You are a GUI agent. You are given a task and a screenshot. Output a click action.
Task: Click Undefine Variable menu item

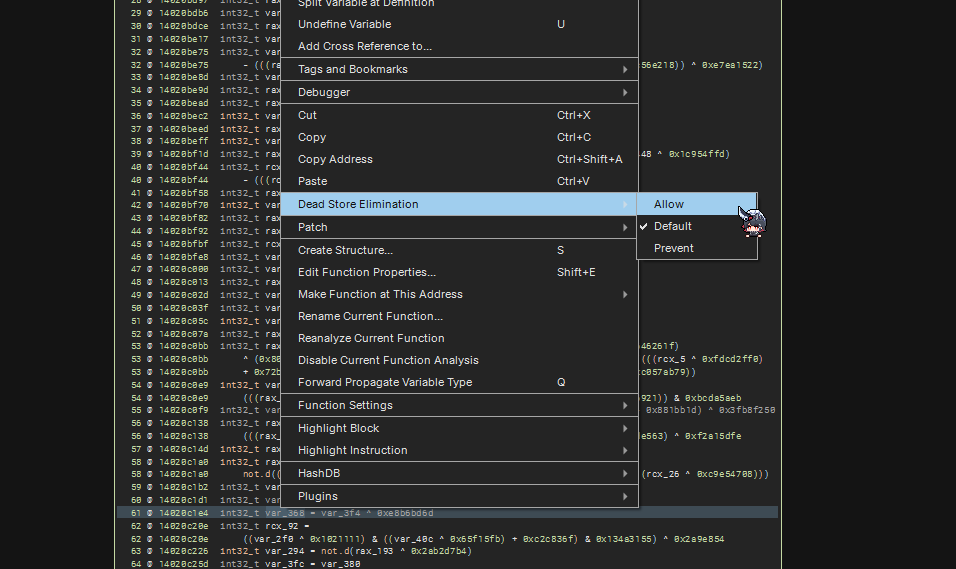[x=344, y=24]
